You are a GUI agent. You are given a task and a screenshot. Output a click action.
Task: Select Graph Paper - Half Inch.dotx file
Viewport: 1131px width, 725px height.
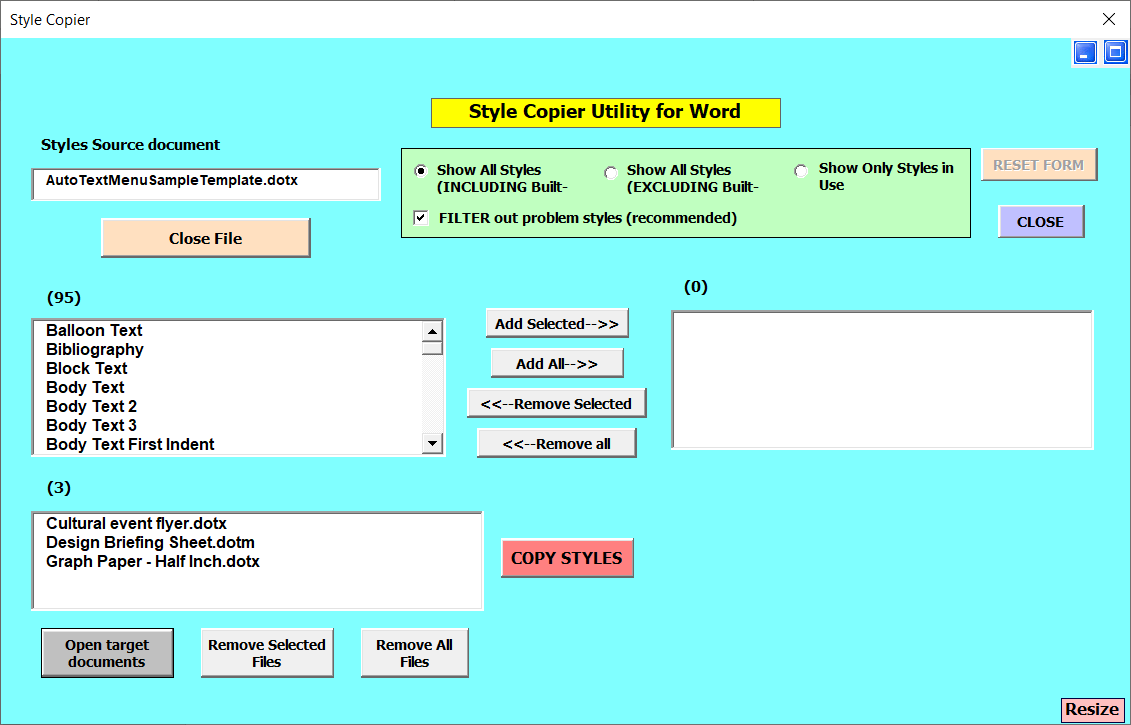[258, 561]
